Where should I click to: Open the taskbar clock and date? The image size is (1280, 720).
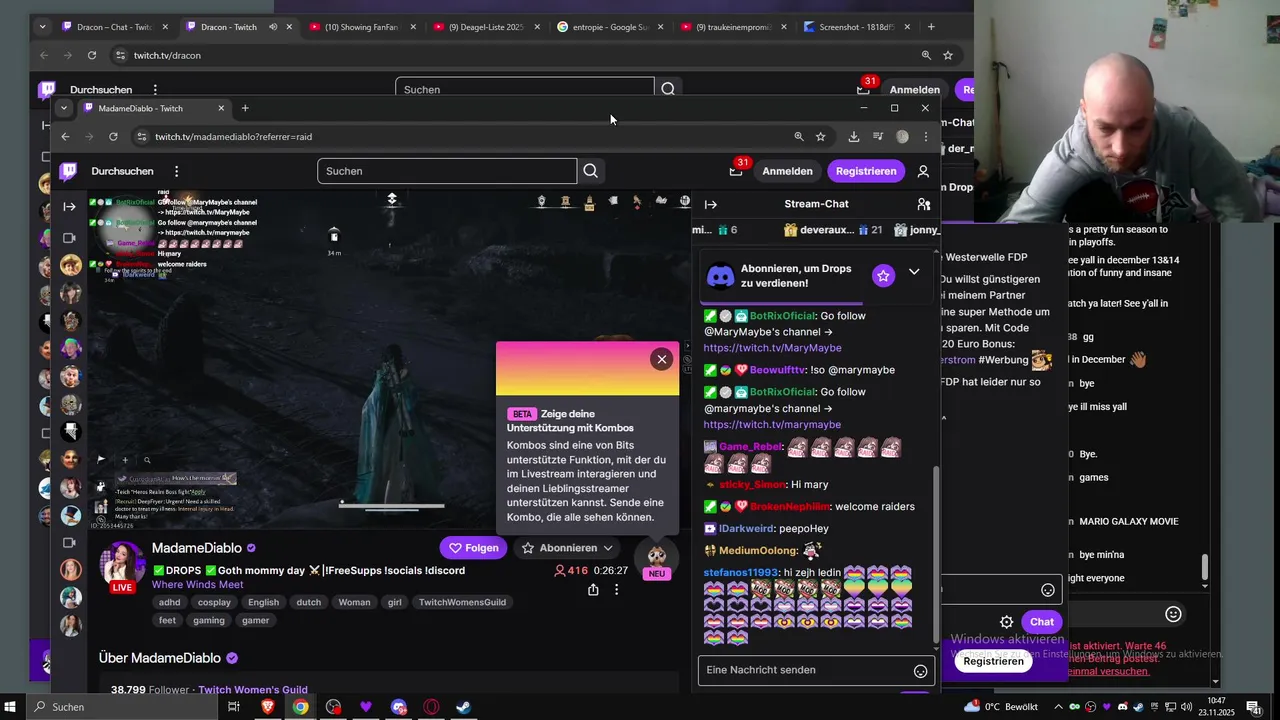tap(1218, 707)
